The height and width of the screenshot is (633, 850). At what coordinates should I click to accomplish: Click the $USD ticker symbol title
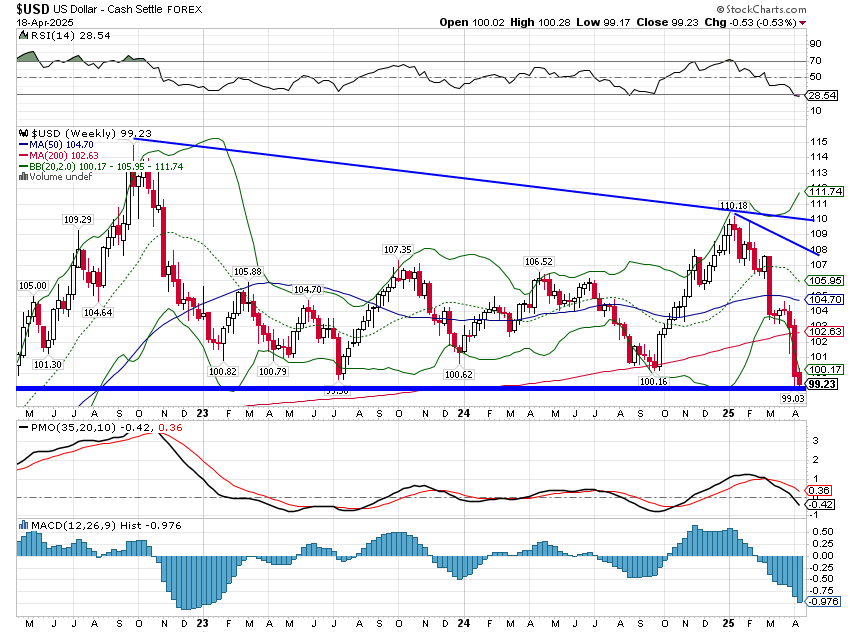pos(35,7)
